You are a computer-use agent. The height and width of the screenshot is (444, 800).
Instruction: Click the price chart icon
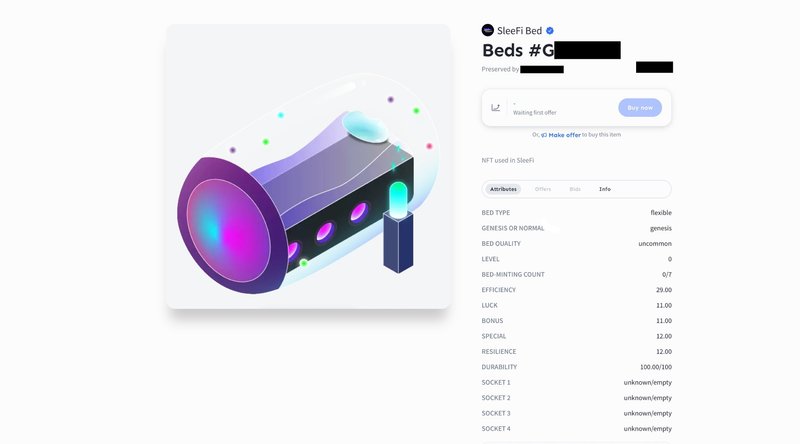point(495,107)
